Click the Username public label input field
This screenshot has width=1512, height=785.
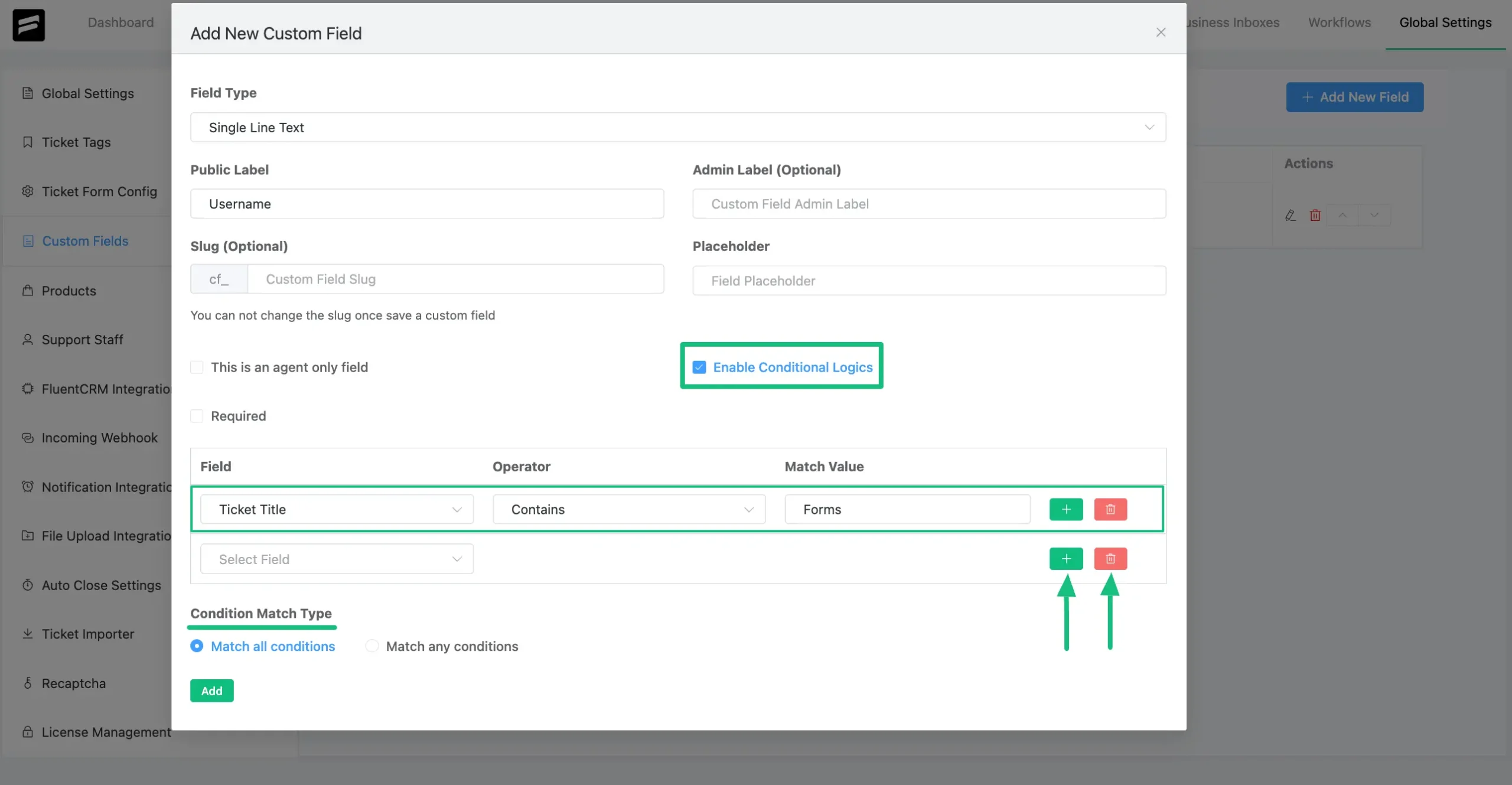click(x=427, y=203)
